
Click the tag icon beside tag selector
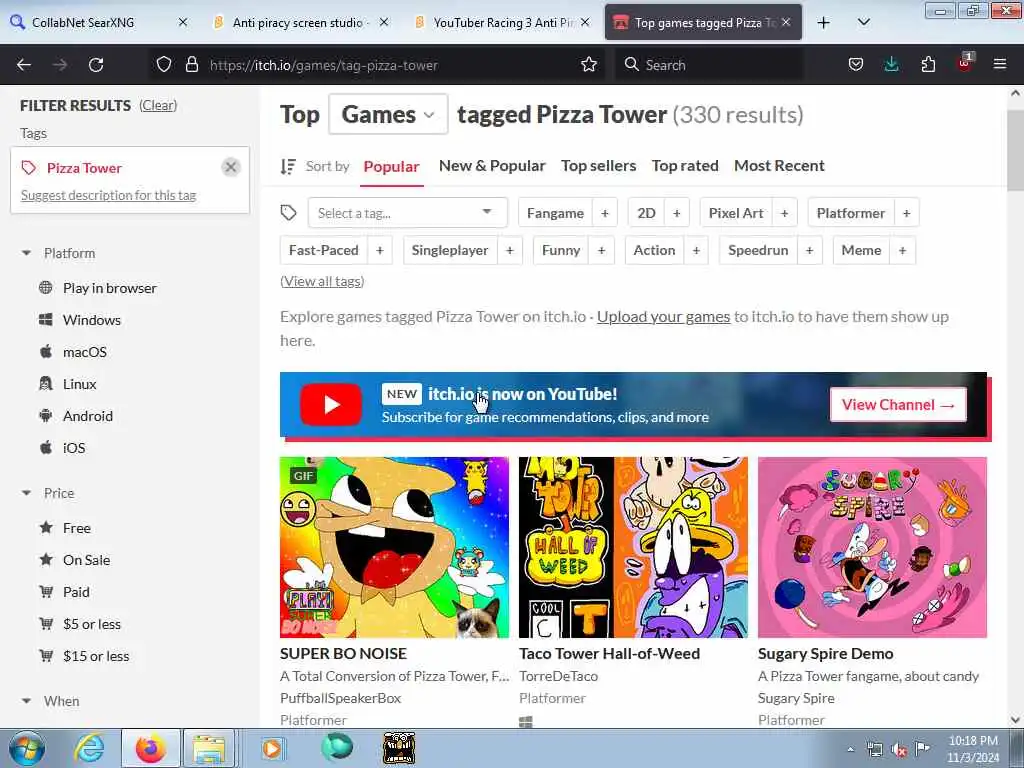pyautogui.click(x=289, y=213)
